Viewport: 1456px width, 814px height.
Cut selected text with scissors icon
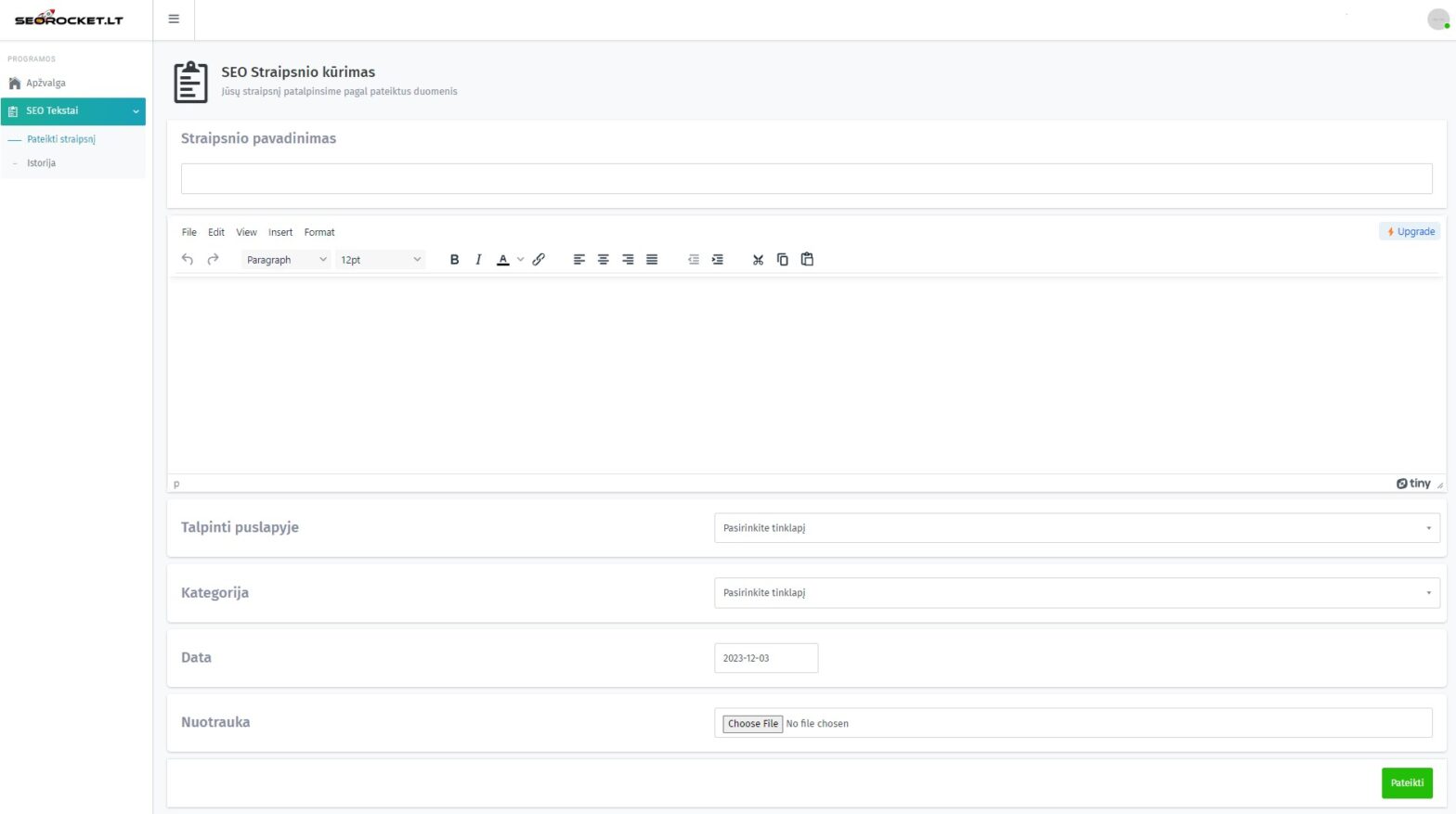[758, 260]
